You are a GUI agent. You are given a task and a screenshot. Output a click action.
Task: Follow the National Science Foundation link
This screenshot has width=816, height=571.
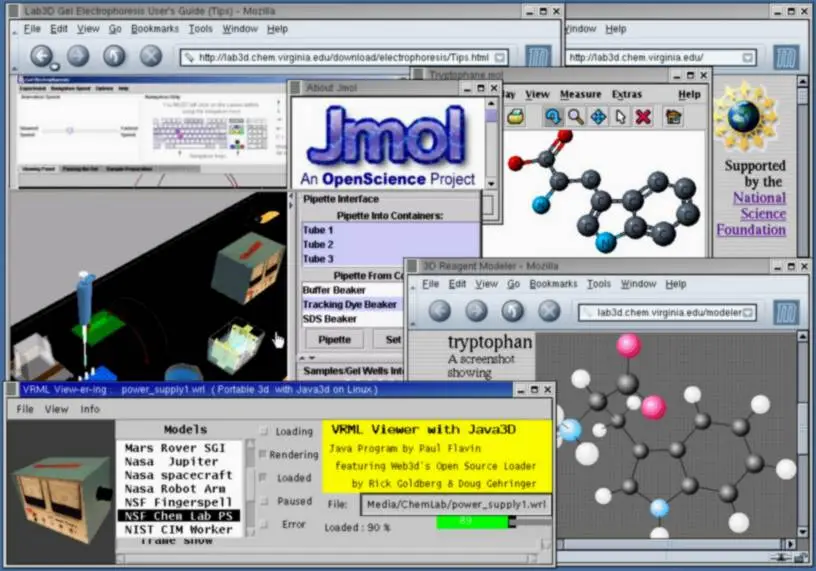pyautogui.click(x=751, y=214)
